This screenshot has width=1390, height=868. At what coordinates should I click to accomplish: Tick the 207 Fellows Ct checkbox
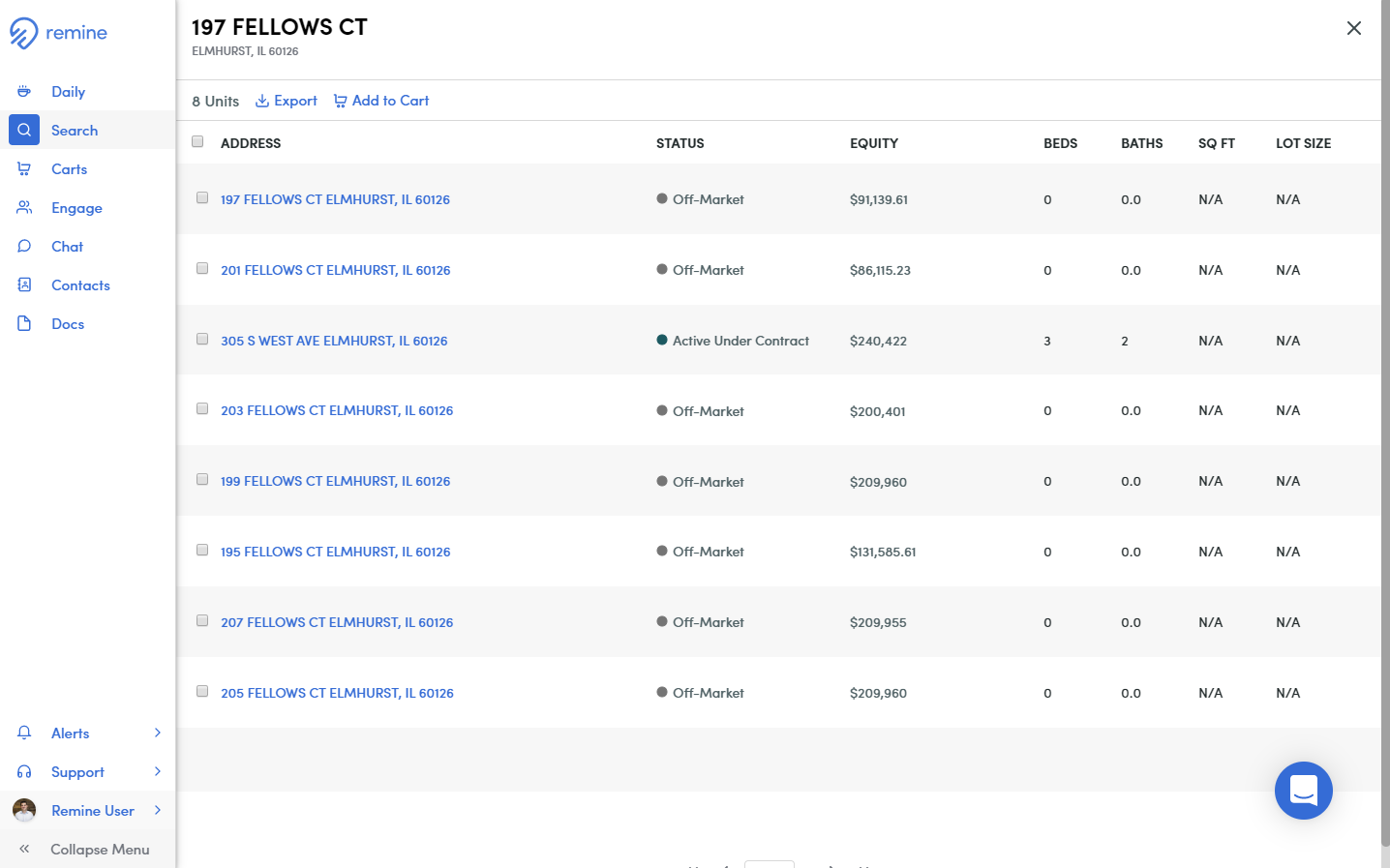coord(202,620)
